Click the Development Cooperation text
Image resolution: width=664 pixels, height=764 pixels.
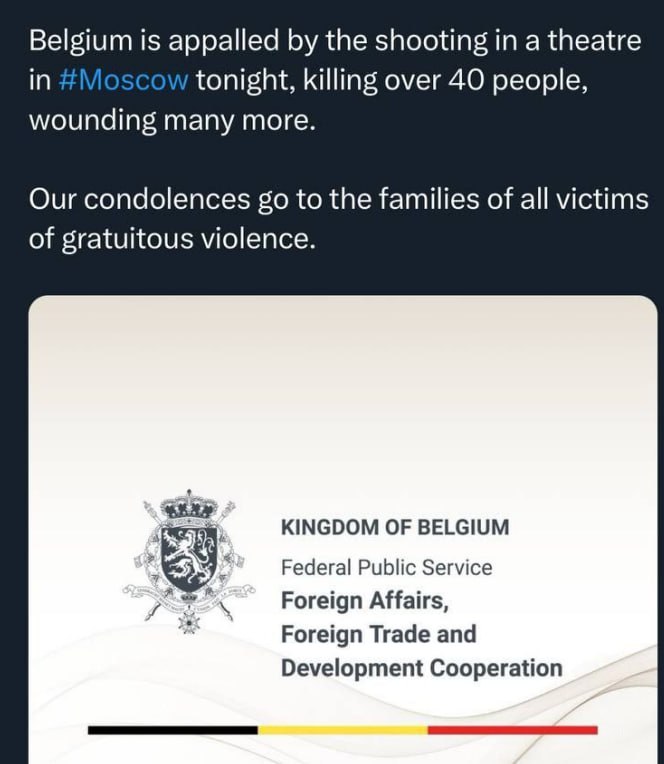coord(421,668)
